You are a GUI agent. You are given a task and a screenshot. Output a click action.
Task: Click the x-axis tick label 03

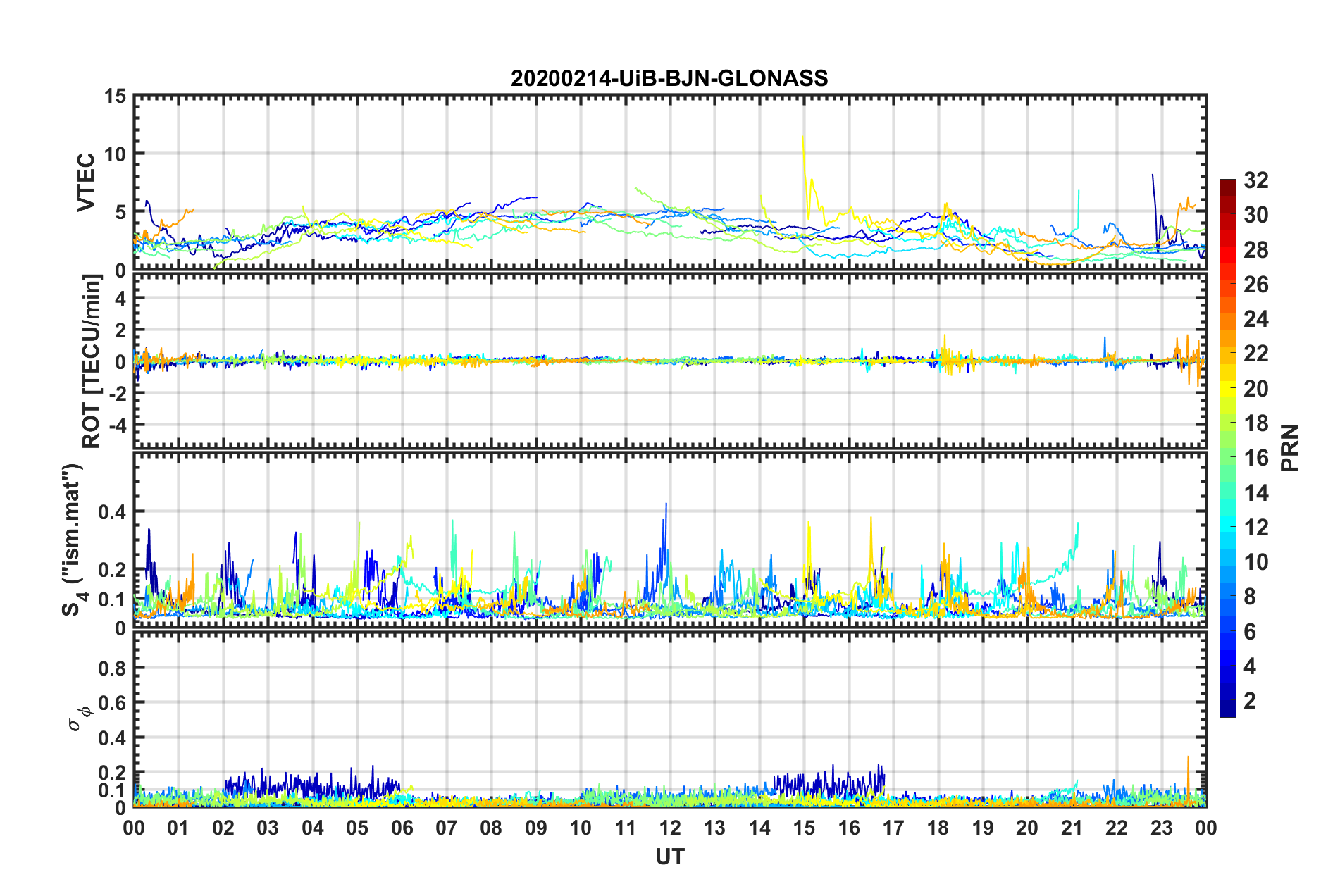tap(268, 828)
